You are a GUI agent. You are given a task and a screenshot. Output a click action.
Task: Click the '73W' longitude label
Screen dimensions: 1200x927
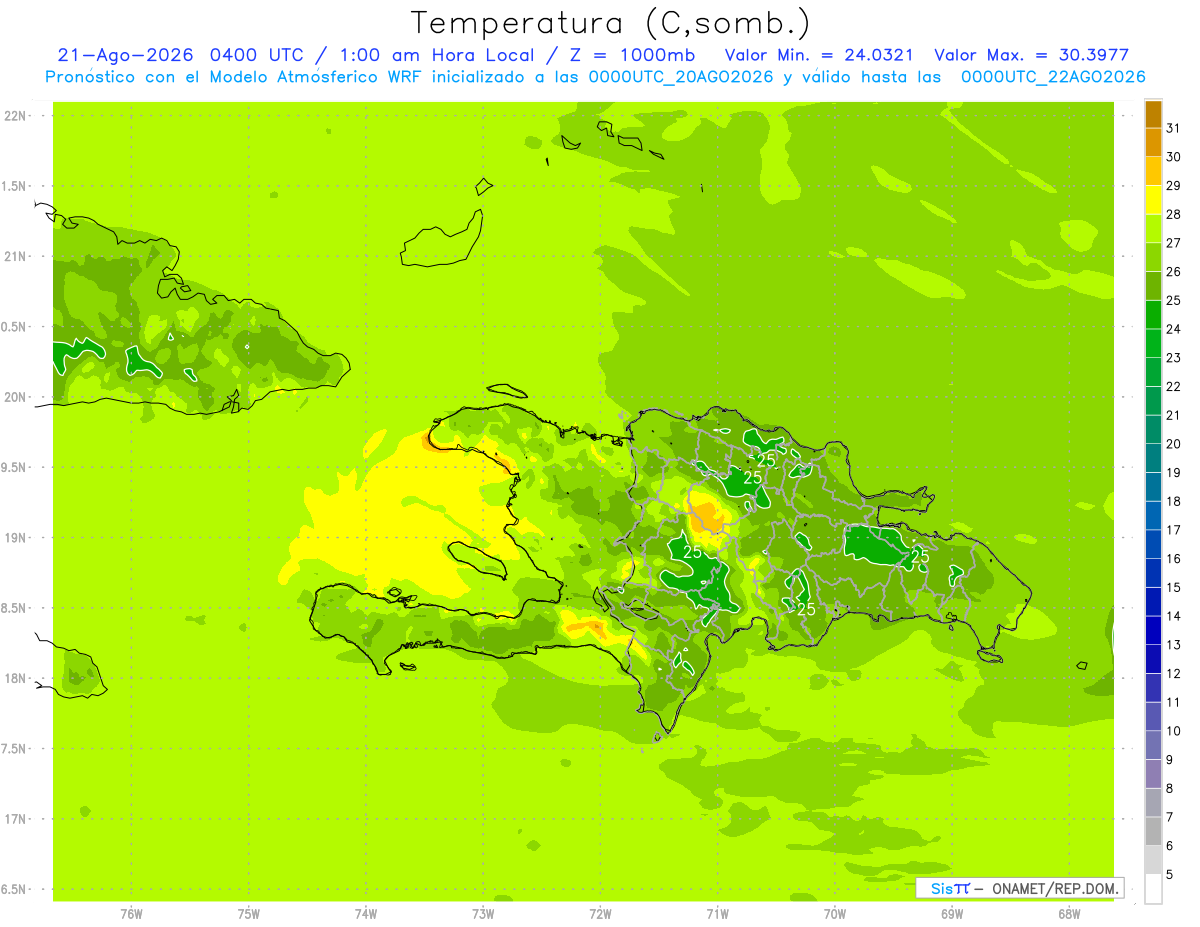(483, 914)
